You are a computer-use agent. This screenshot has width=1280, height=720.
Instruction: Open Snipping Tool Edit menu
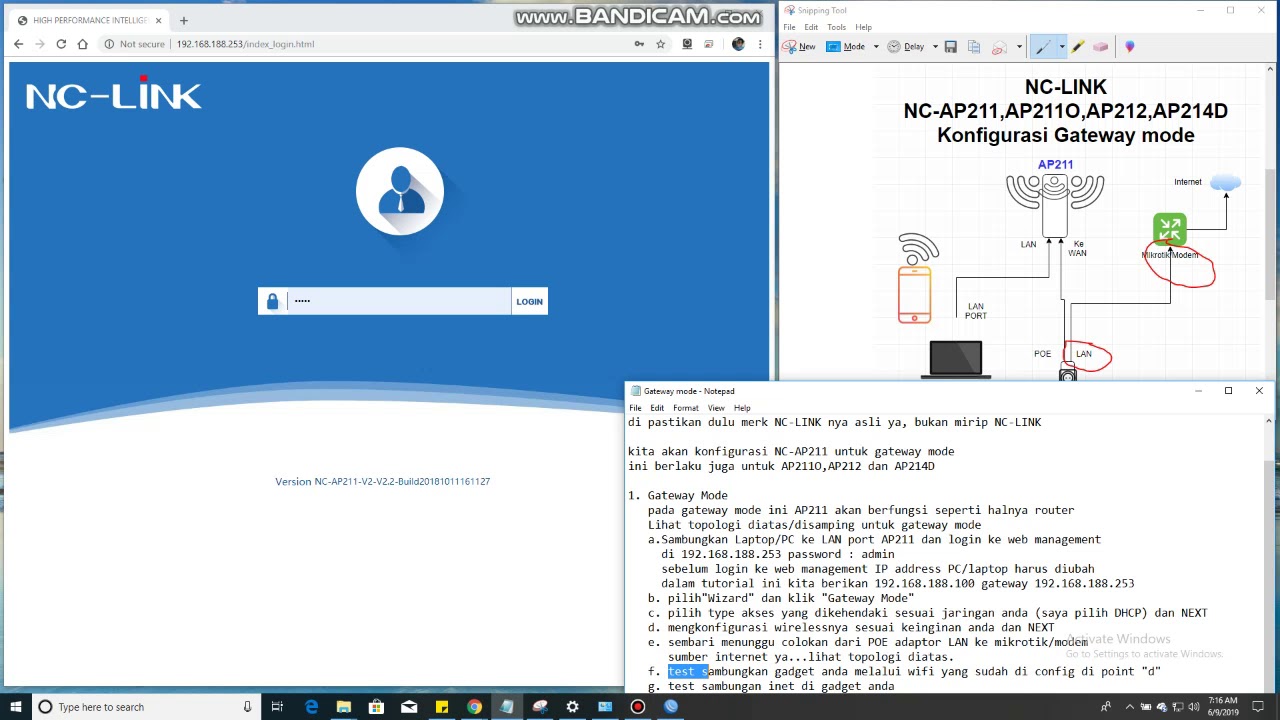click(x=811, y=27)
